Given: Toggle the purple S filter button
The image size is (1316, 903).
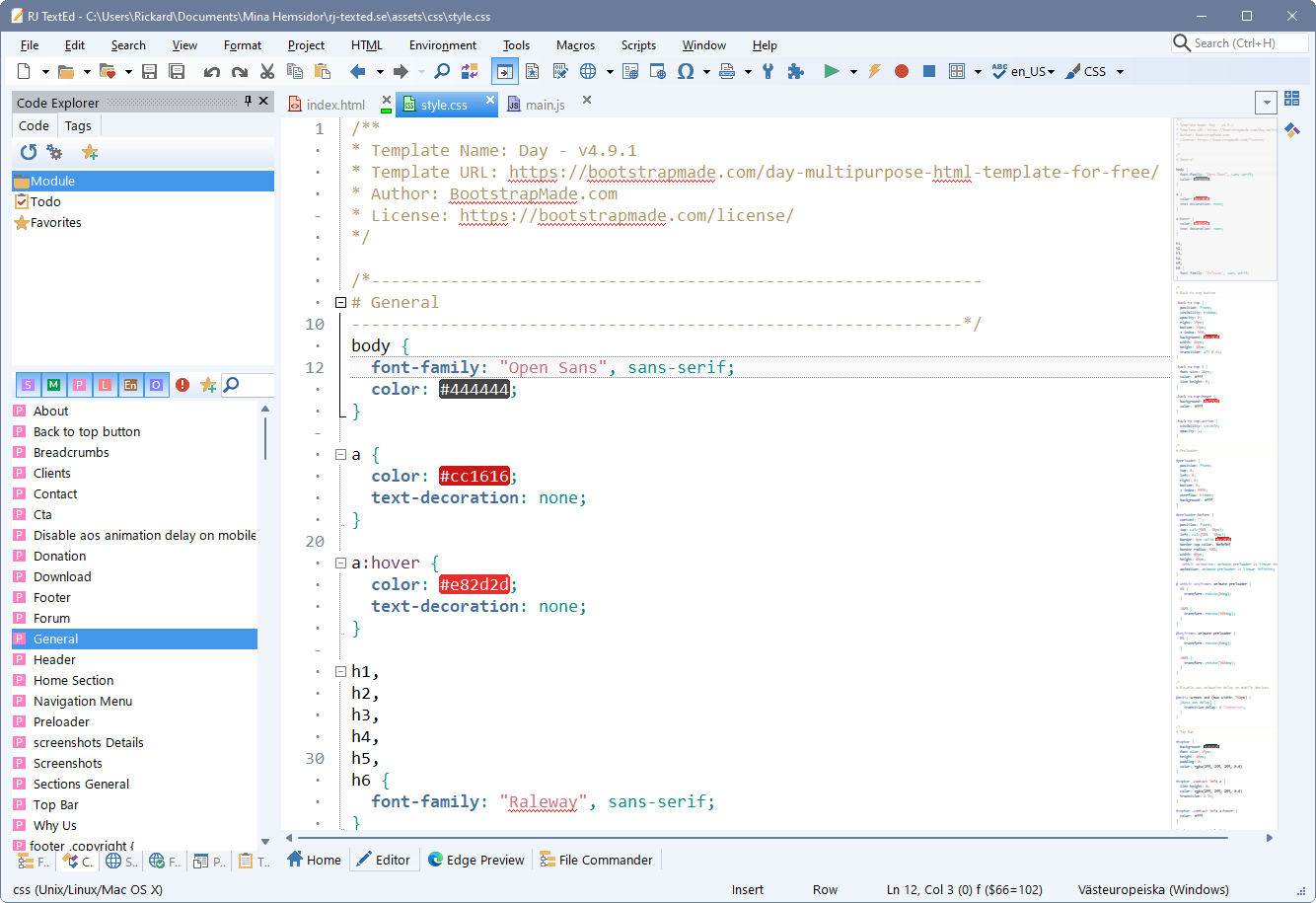Looking at the screenshot, I should 28,385.
